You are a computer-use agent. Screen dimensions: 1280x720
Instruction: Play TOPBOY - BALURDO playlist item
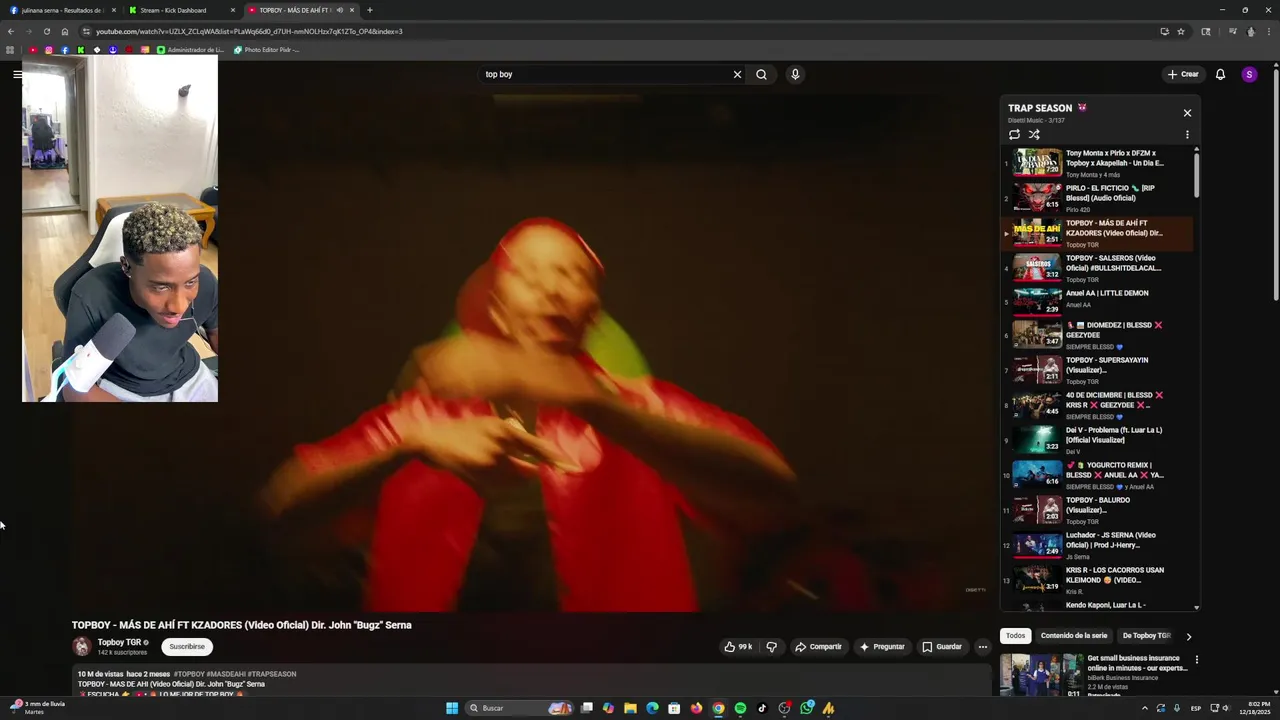1097,510
